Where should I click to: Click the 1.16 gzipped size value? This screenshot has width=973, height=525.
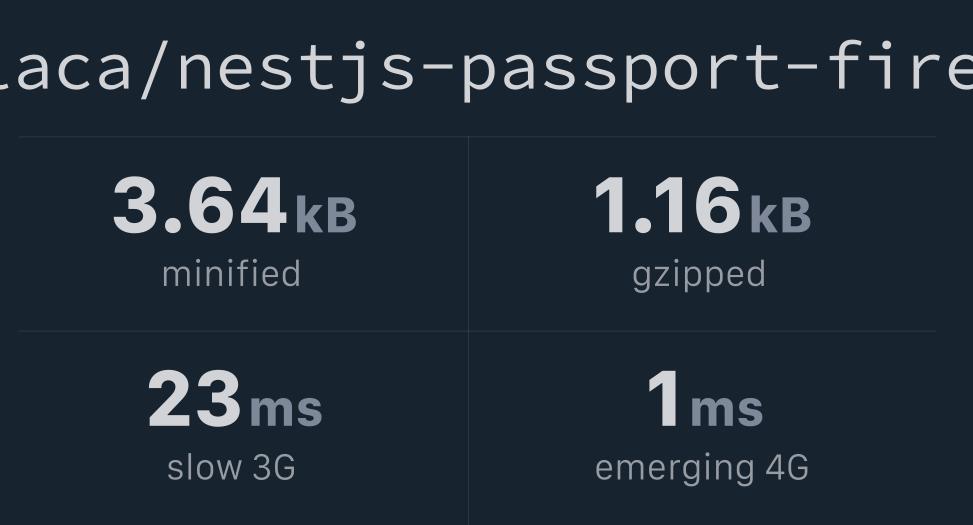[x=668, y=205]
